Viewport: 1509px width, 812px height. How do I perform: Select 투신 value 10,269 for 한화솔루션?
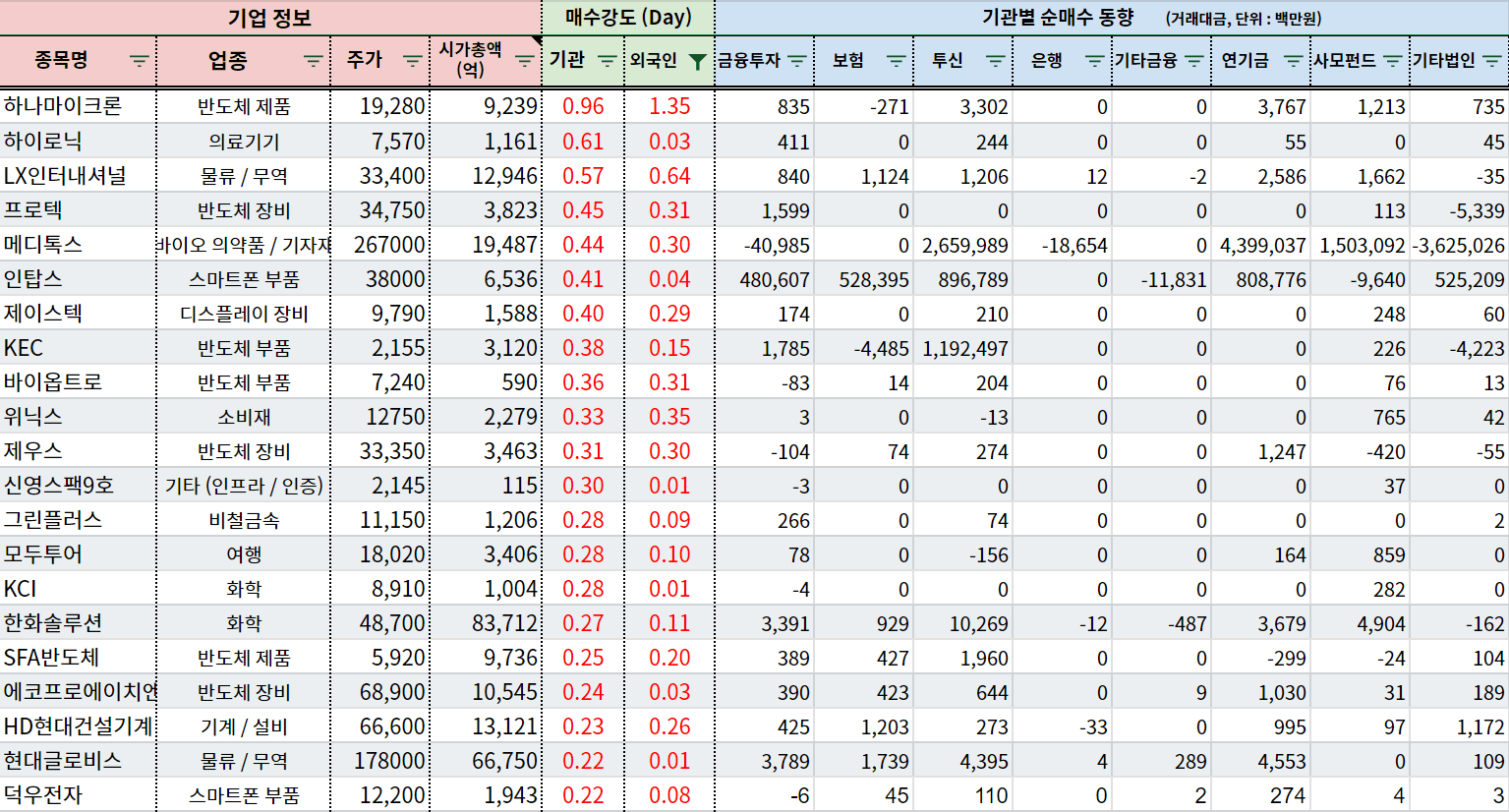[x=963, y=623]
